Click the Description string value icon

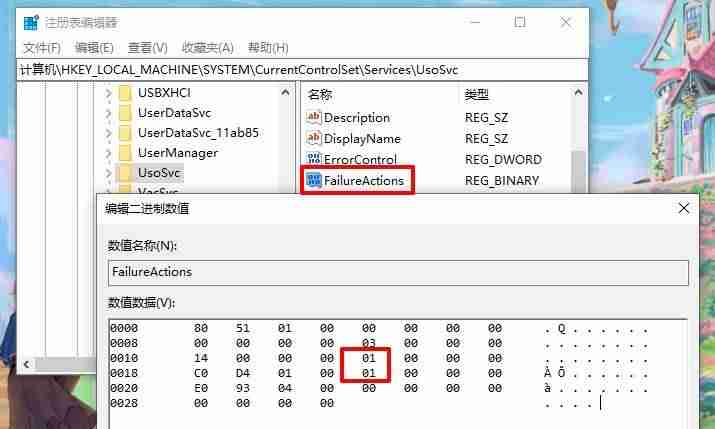pos(314,117)
